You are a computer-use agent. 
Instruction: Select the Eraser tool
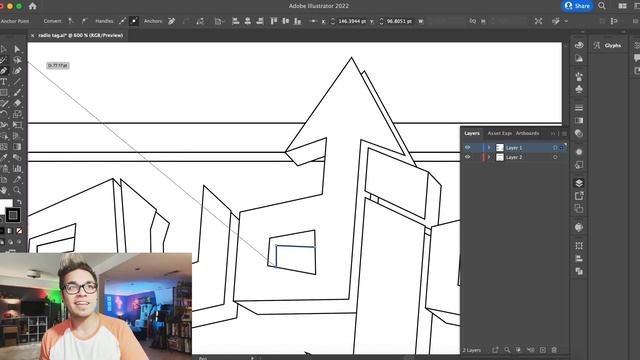(x=17, y=103)
